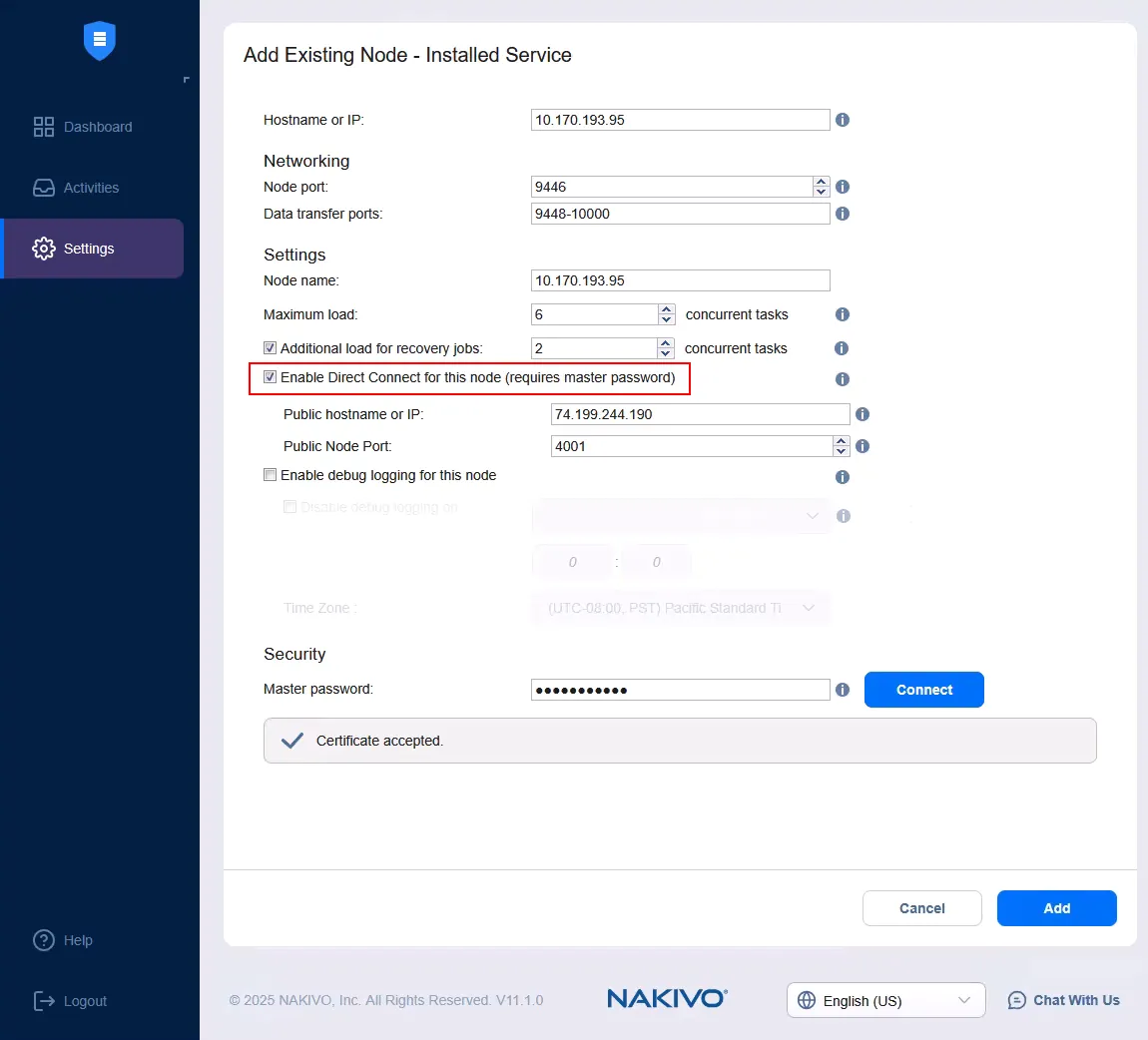Click the sidebar collapse corner icon

point(186,79)
